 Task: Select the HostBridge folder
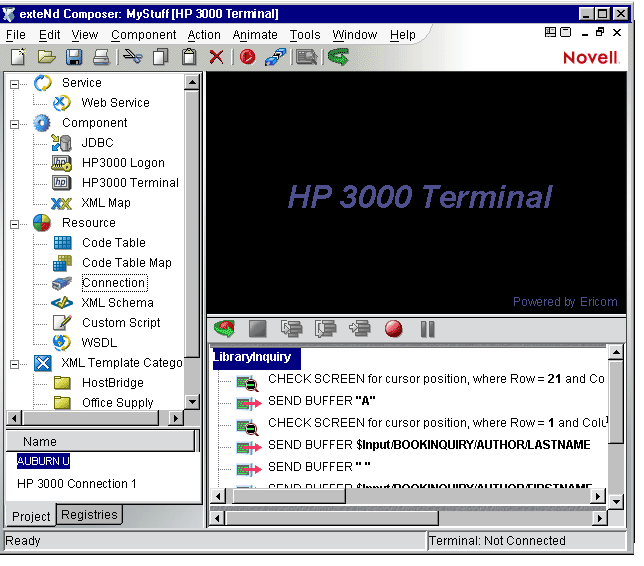113,383
